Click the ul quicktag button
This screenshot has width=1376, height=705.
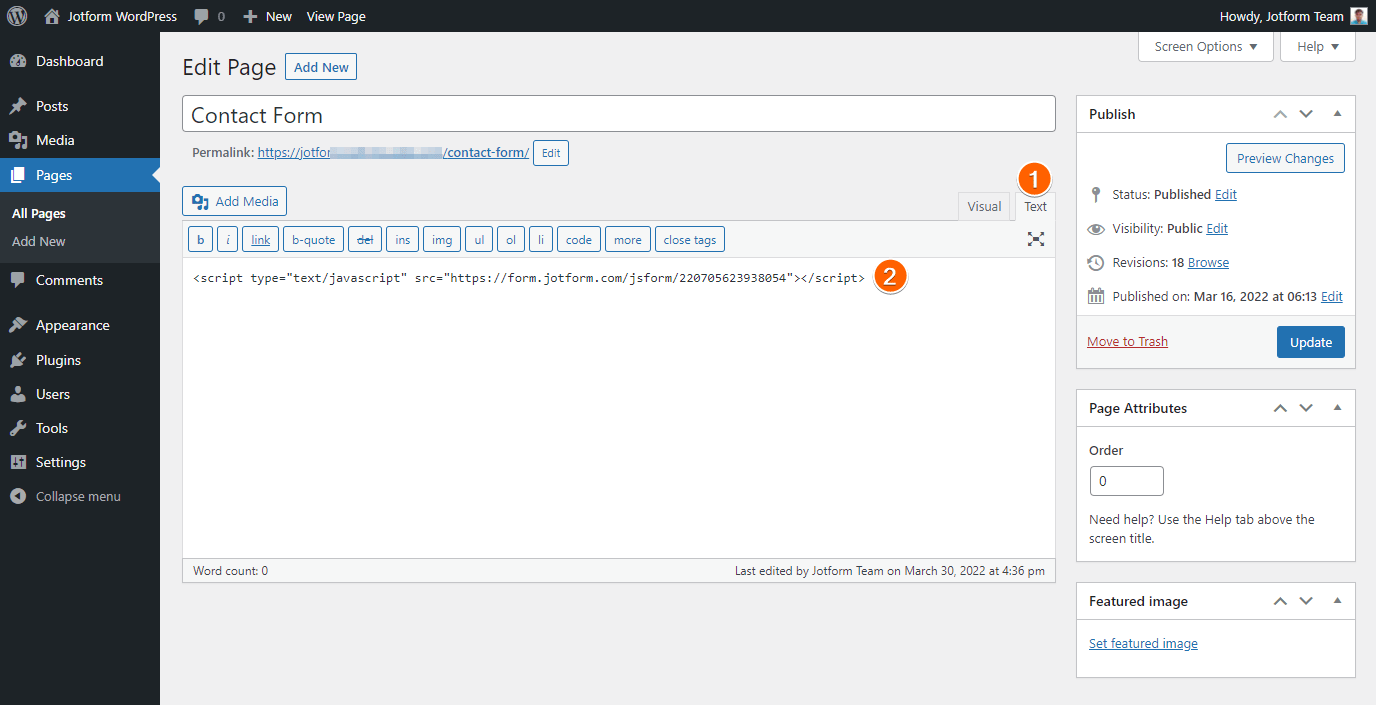[479, 240]
